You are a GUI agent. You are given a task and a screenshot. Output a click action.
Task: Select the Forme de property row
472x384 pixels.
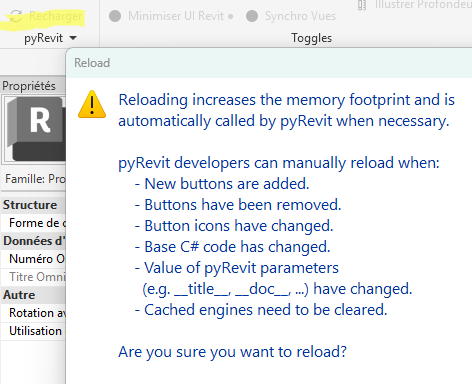tap(33, 223)
